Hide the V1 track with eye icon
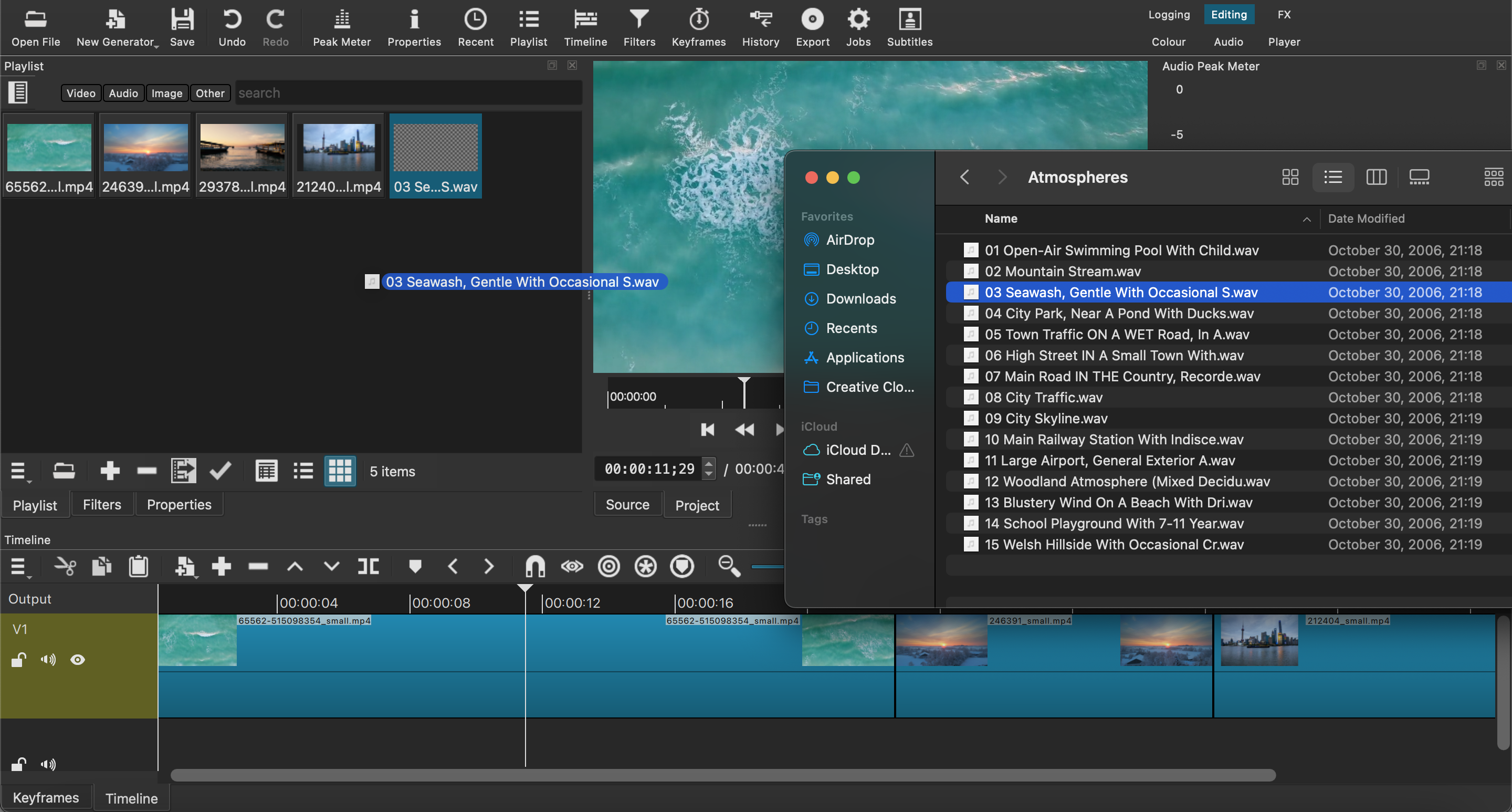 click(78, 660)
